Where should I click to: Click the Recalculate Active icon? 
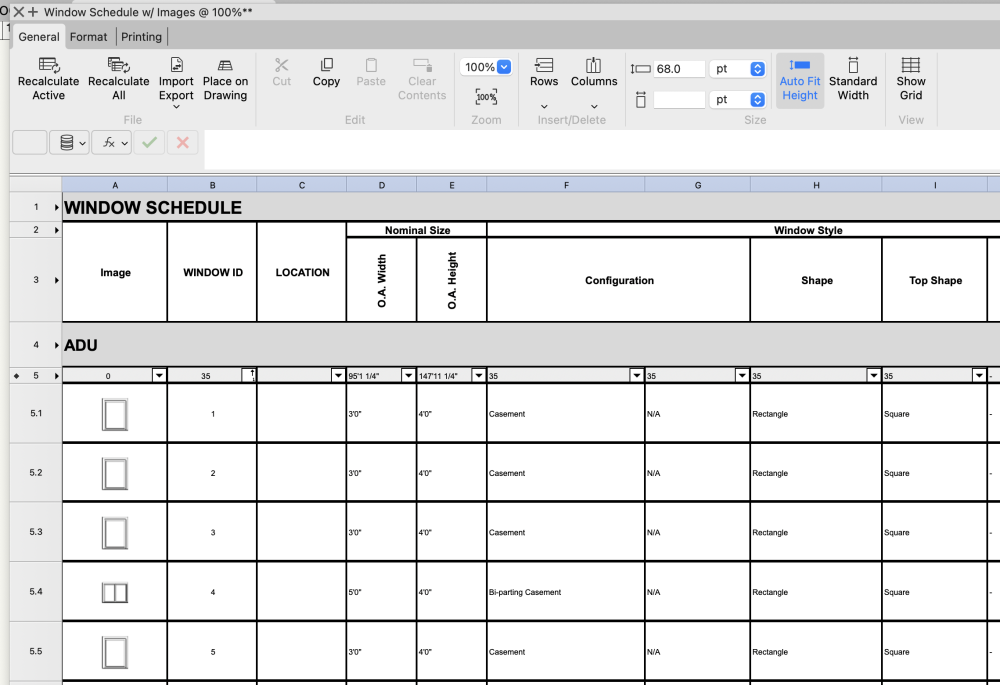[x=48, y=66]
